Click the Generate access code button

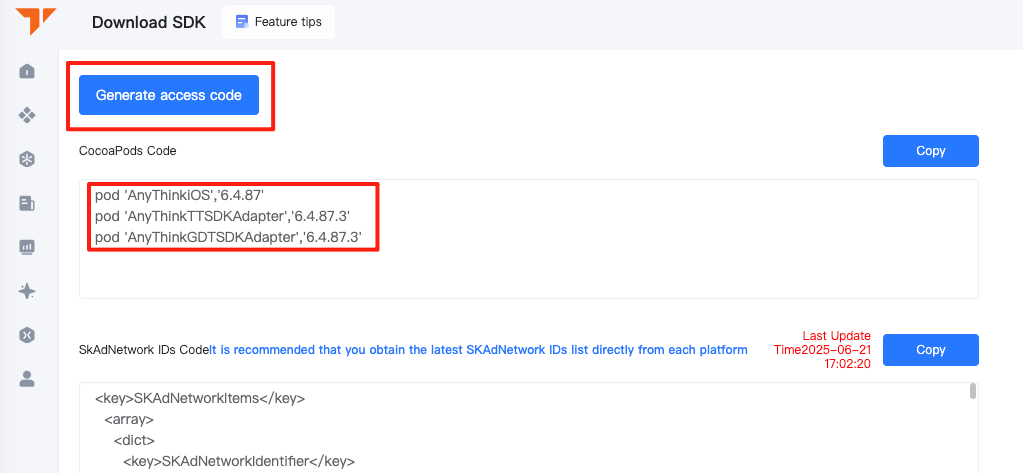coord(169,95)
